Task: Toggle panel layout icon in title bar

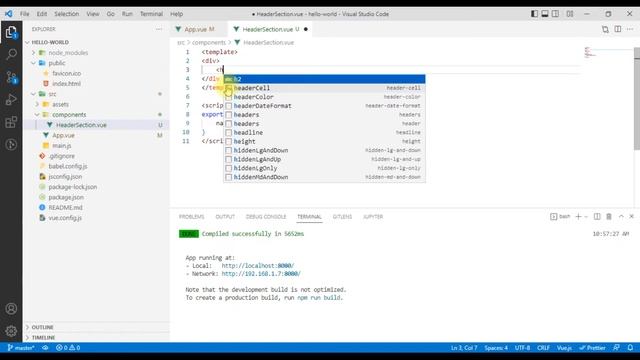Action: click(x=545, y=14)
